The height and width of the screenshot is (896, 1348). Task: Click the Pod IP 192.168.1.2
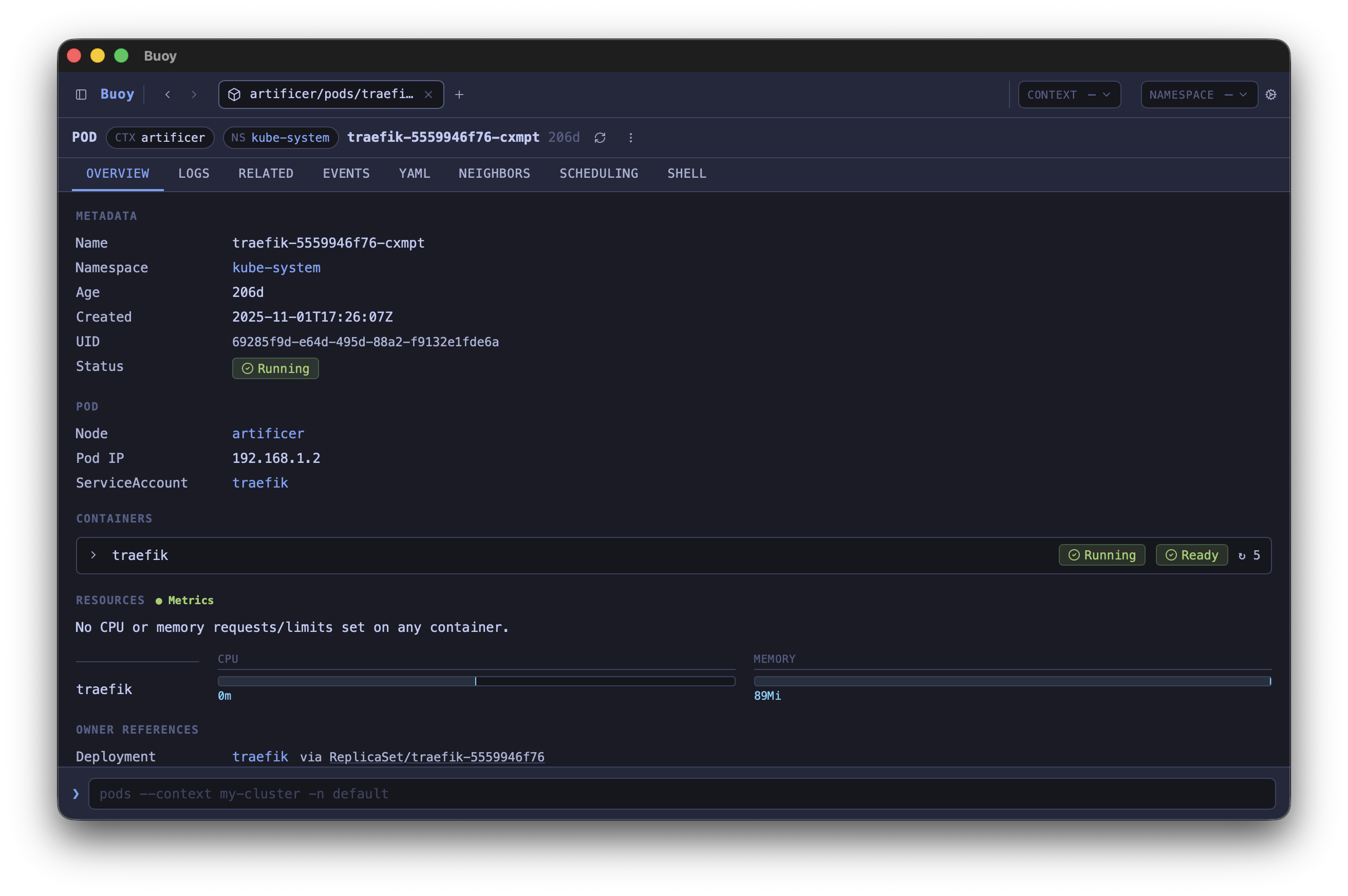click(276, 458)
